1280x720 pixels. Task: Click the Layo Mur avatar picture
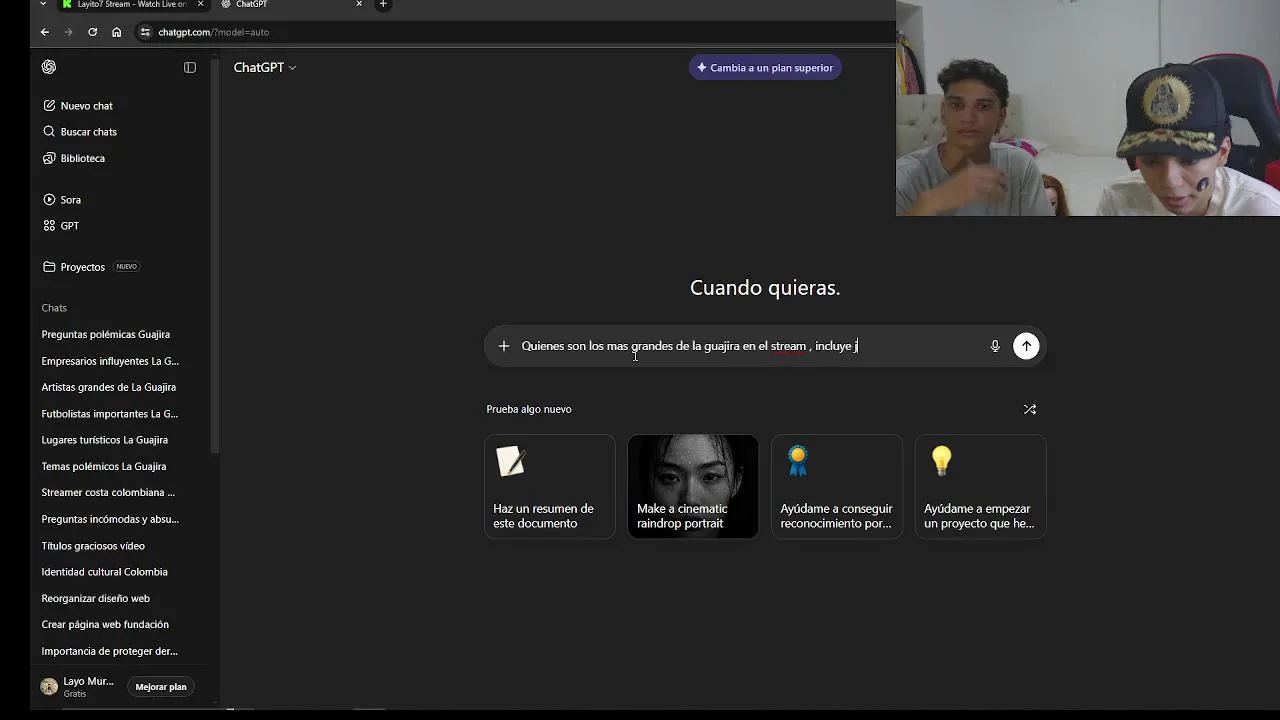click(x=49, y=687)
